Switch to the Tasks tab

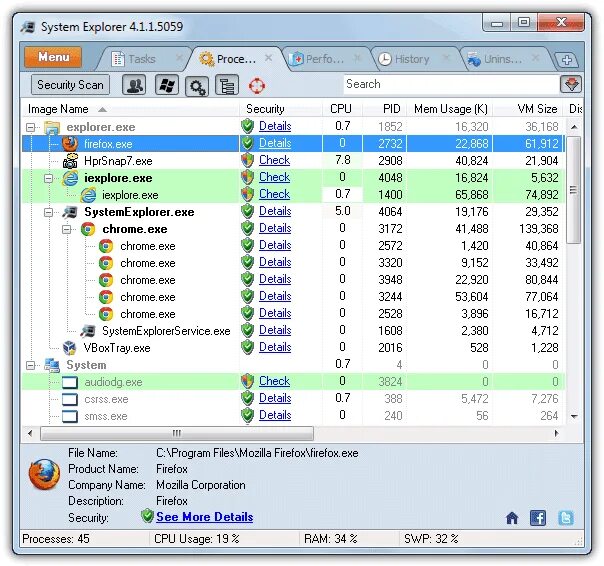pos(141,59)
